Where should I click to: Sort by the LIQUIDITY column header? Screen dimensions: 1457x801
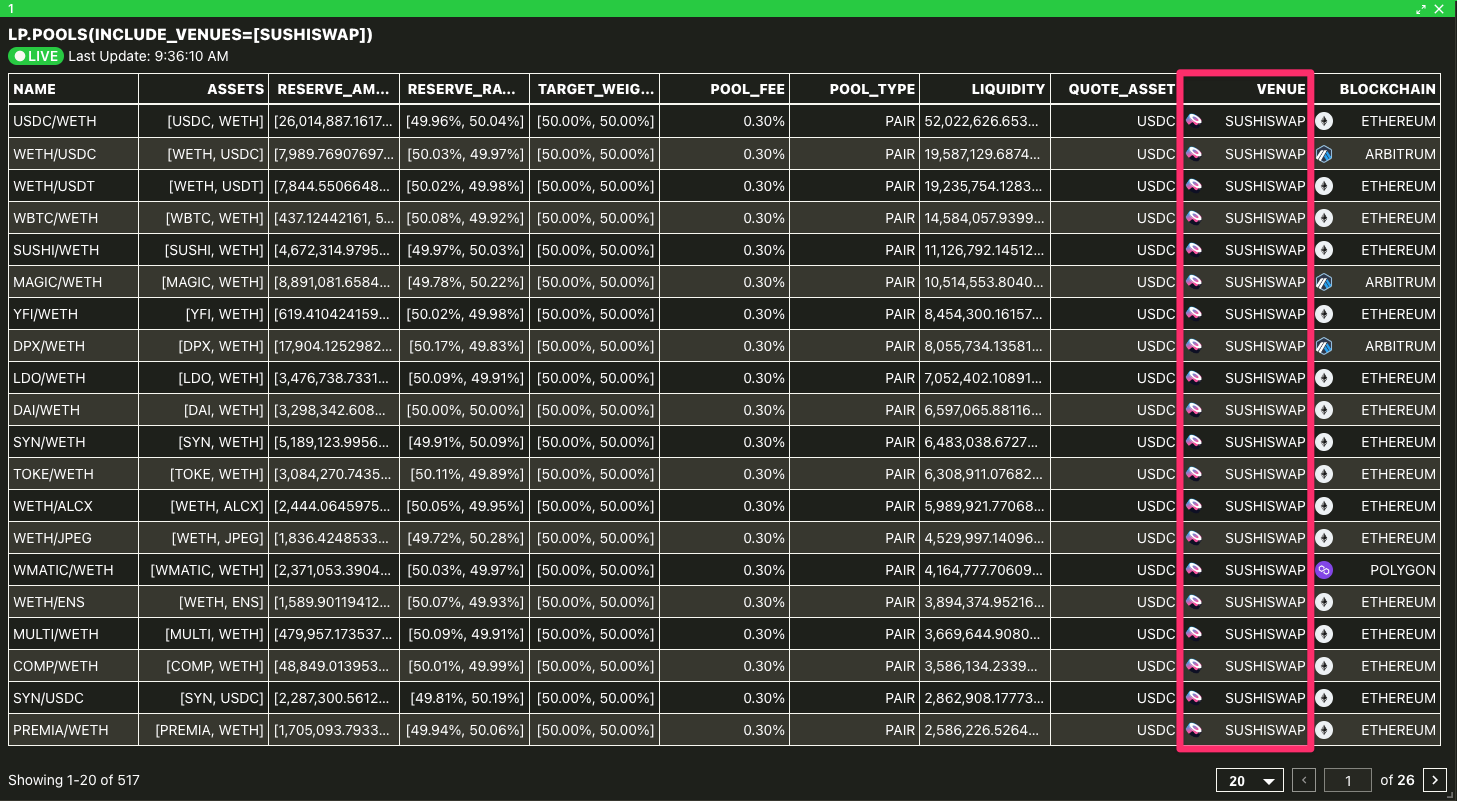click(x=984, y=89)
